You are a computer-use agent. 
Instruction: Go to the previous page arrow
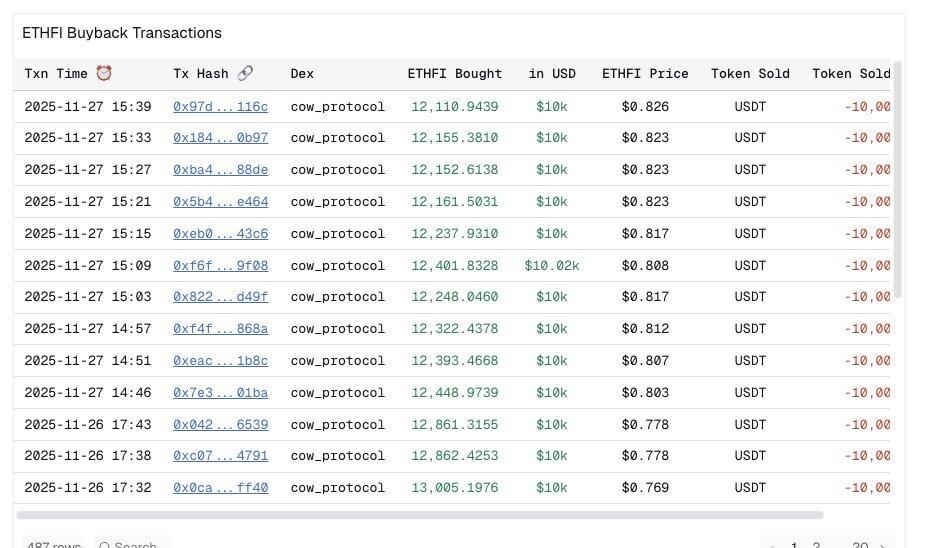click(x=769, y=546)
